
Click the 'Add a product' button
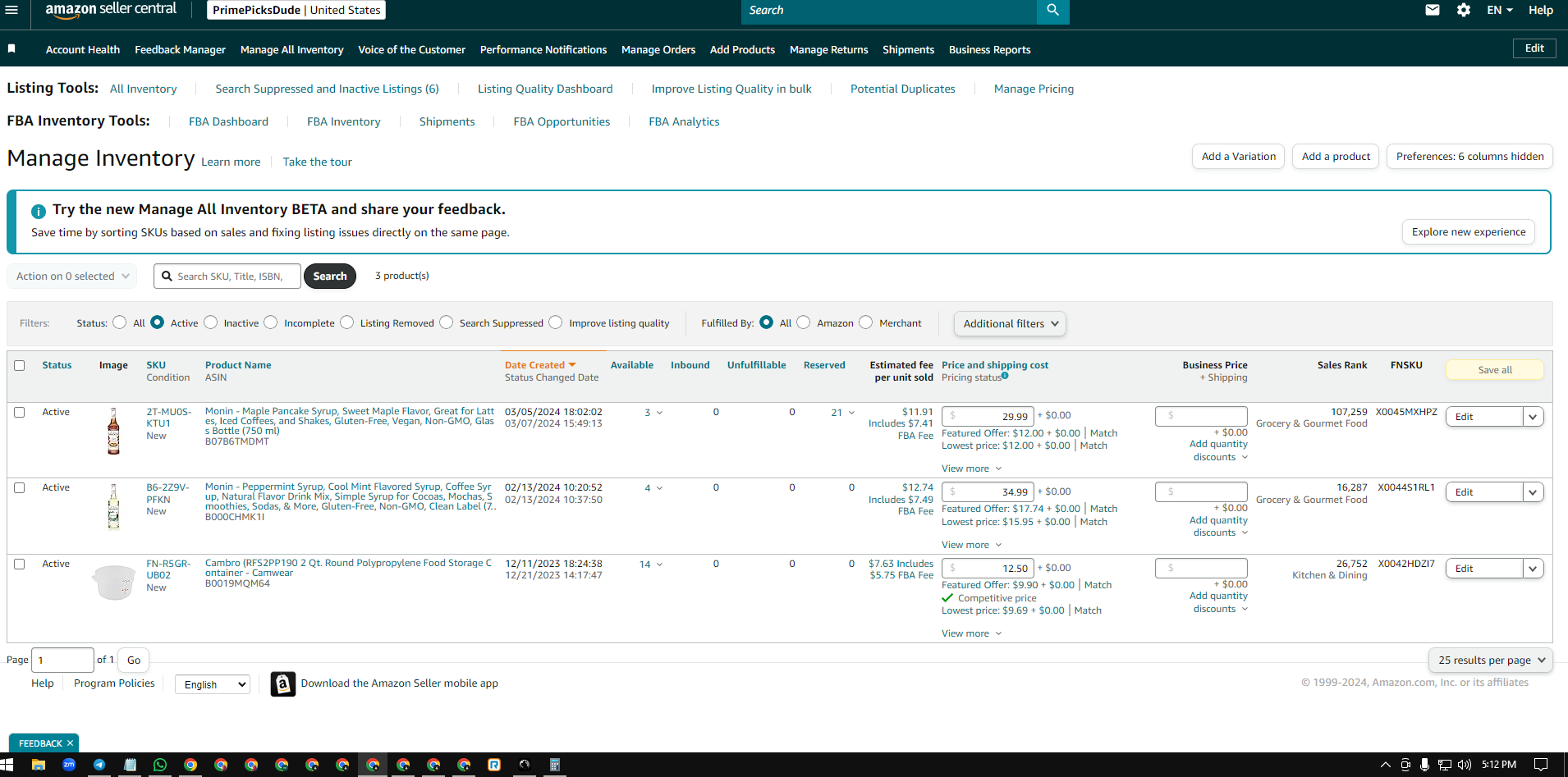pos(1336,157)
